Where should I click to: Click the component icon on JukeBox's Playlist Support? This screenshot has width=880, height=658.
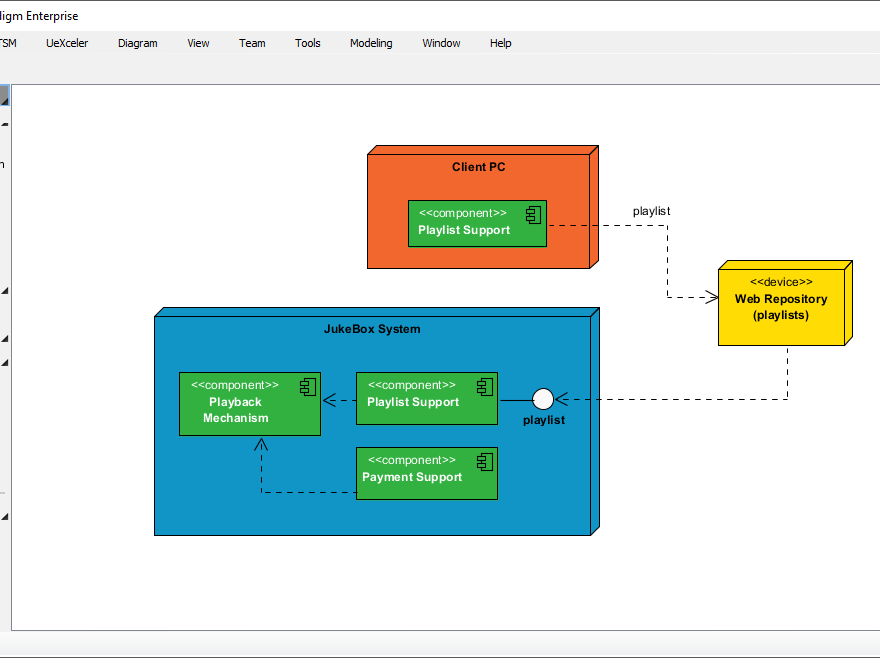(x=485, y=386)
